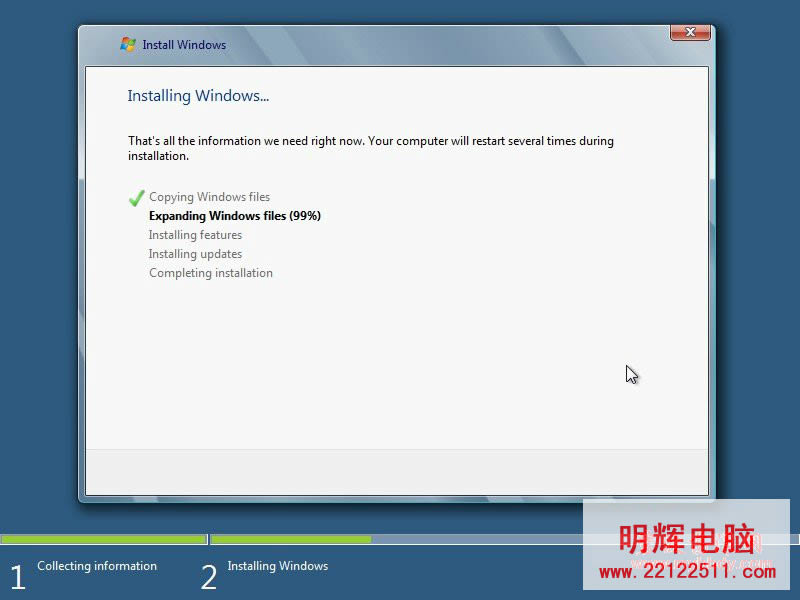Select the Installing features step

click(x=195, y=235)
